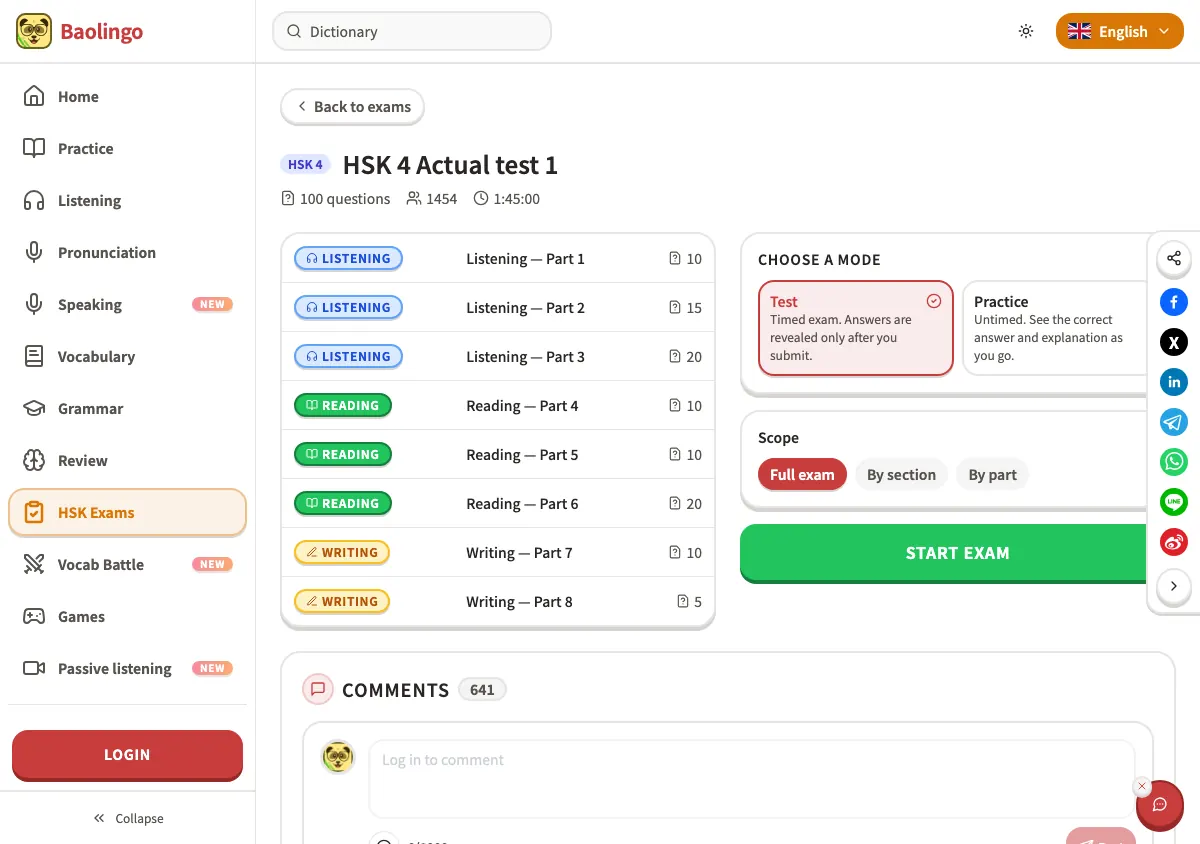This screenshot has height=844, width=1200.
Task: Open Pronunciation in the sidebar
Action: pos(127,252)
